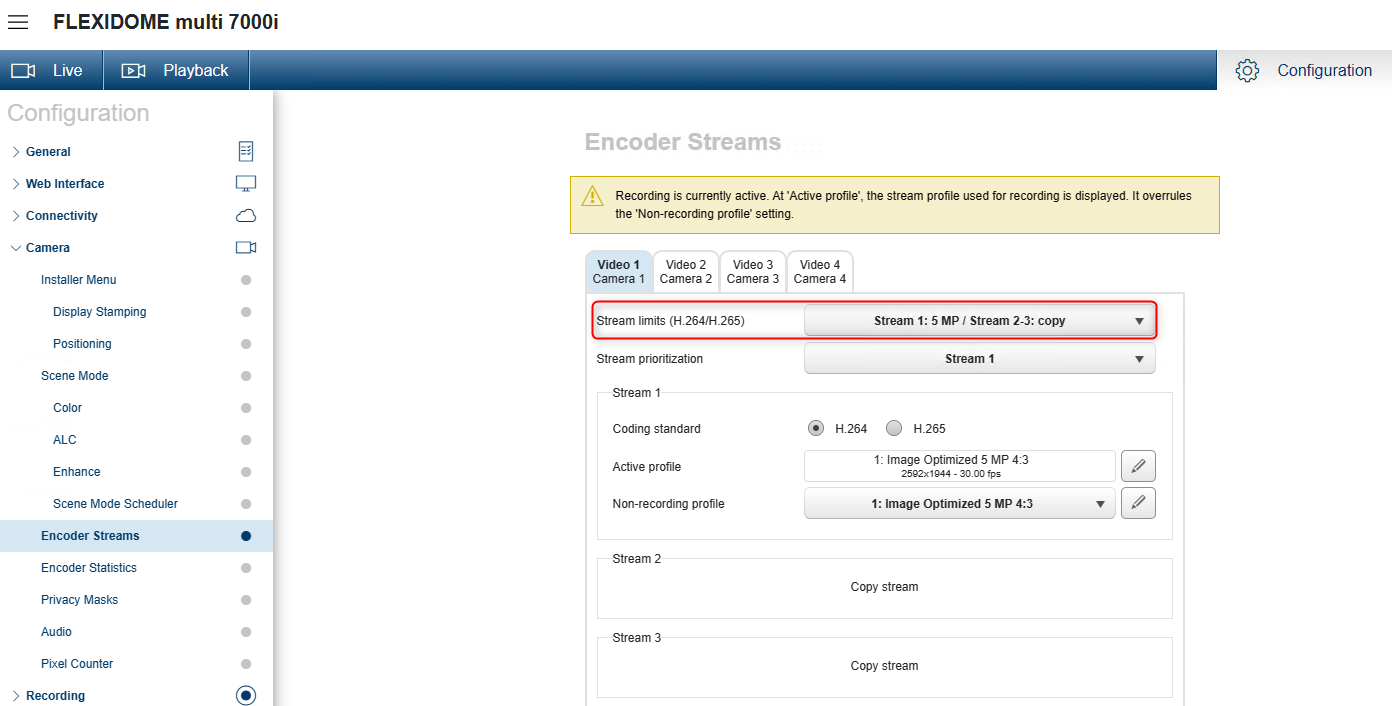The image size is (1393, 706).
Task: Click the Camera icon in sidebar
Action: [x=246, y=248]
